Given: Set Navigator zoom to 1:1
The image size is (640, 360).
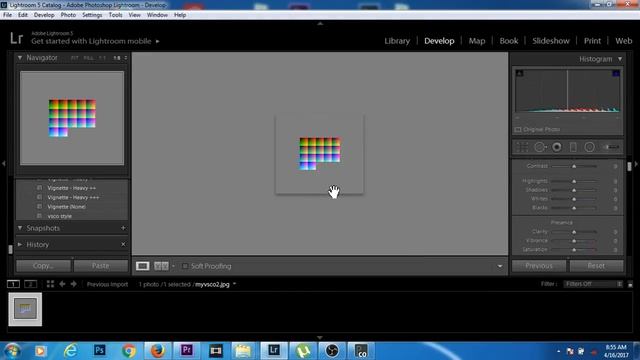Looking at the screenshot, I should click(102, 58).
